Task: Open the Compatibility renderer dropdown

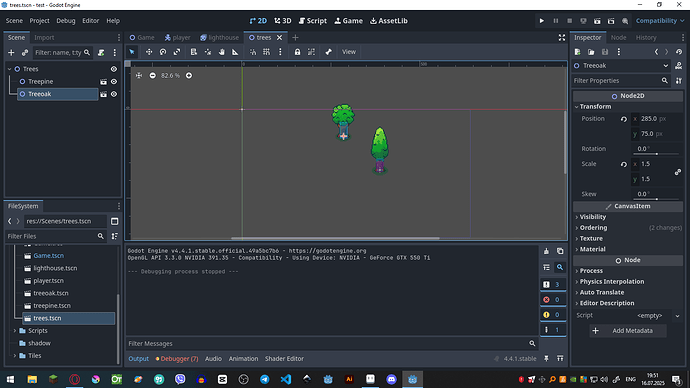Action: click(x=660, y=21)
